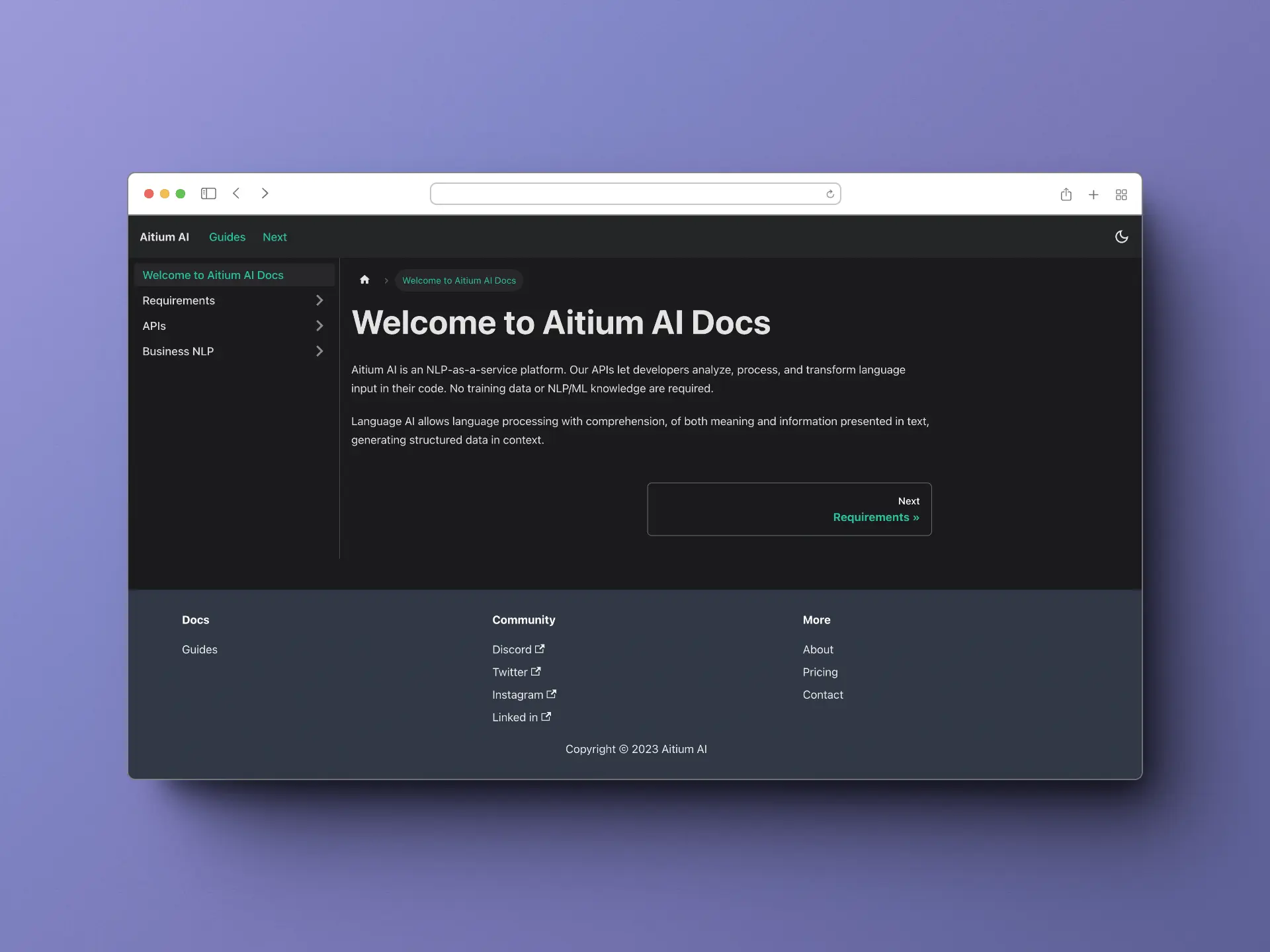This screenshot has width=1270, height=952.
Task: Toggle dark mode with the moon icon
Action: tap(1121, 237)
